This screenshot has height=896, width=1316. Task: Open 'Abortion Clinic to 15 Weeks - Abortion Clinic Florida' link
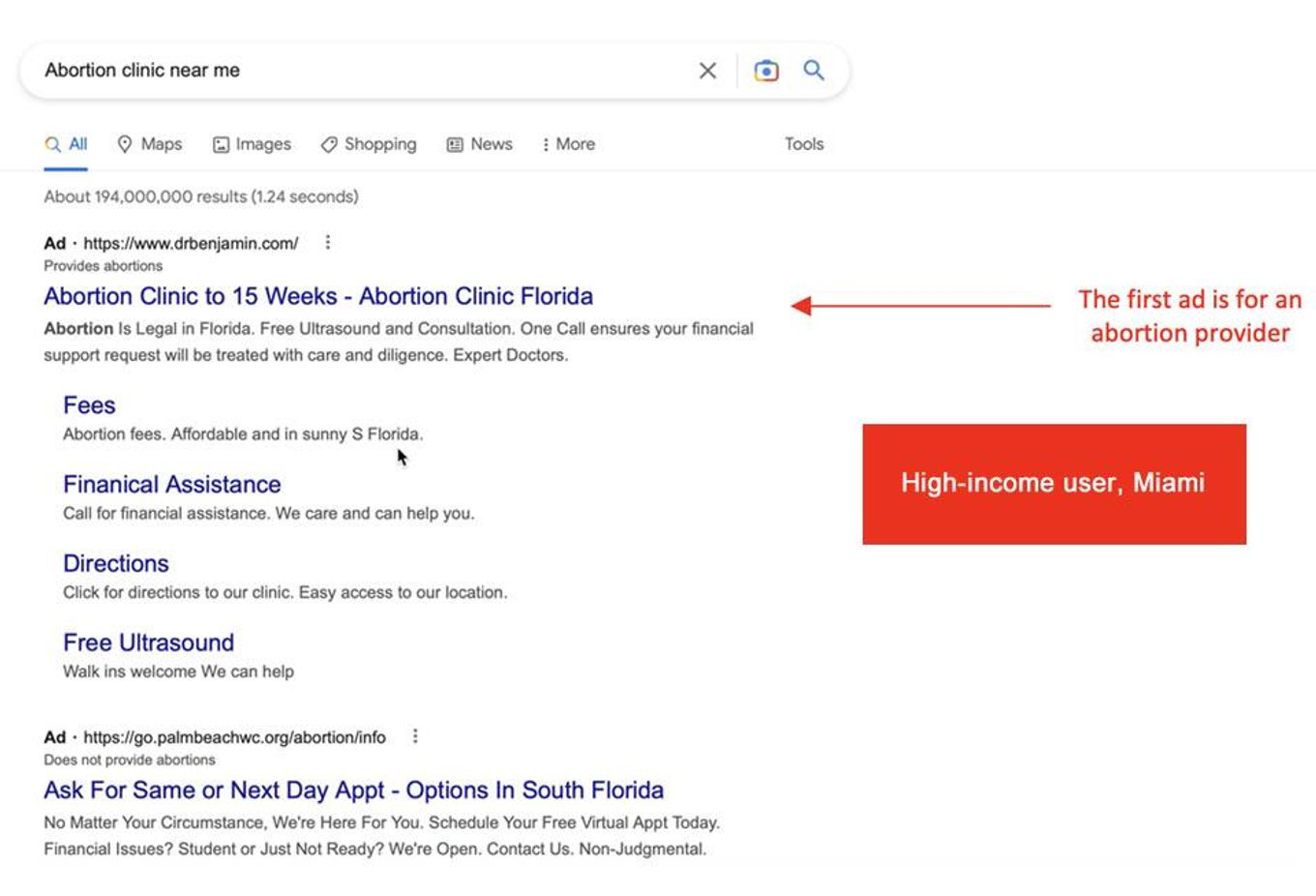coord(318,296)
